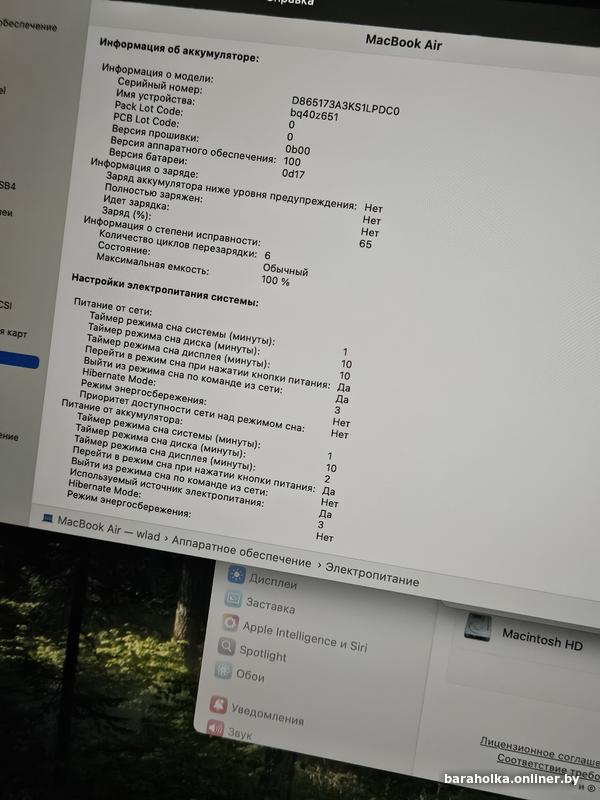Click the PCB Lot Code label
Screen dimensions: 600x800
click(146, 119)
